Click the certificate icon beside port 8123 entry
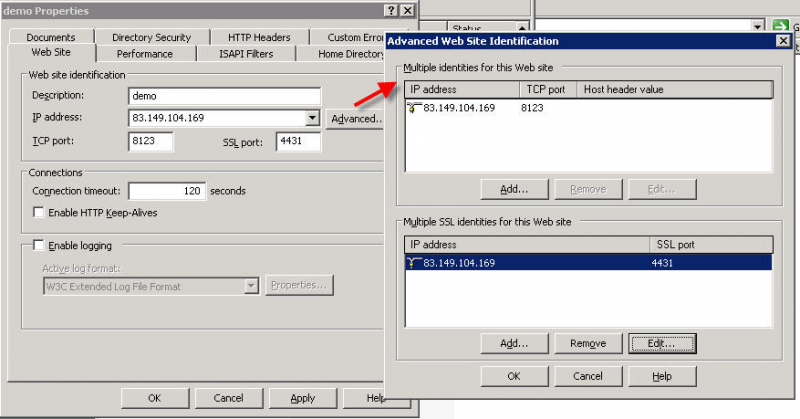 coord(414,108)
